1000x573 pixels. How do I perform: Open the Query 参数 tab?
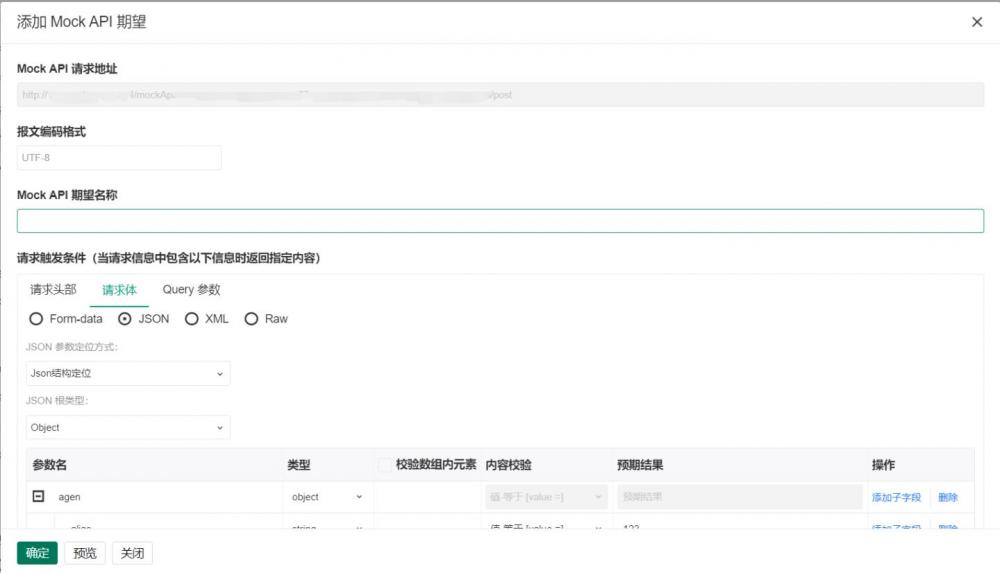pyautogui.click(x=191, y=290)
